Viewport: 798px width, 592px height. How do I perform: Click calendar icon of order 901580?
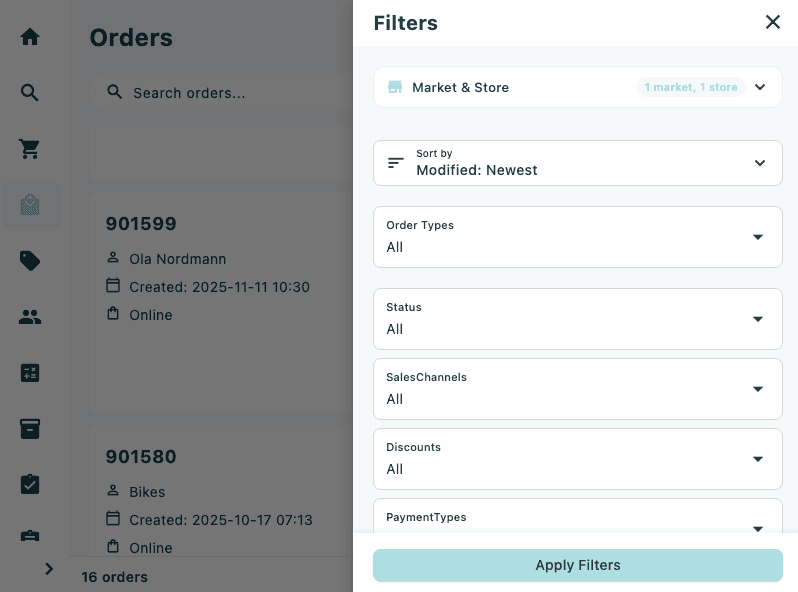pyautogui.click(x=113, y=519)
